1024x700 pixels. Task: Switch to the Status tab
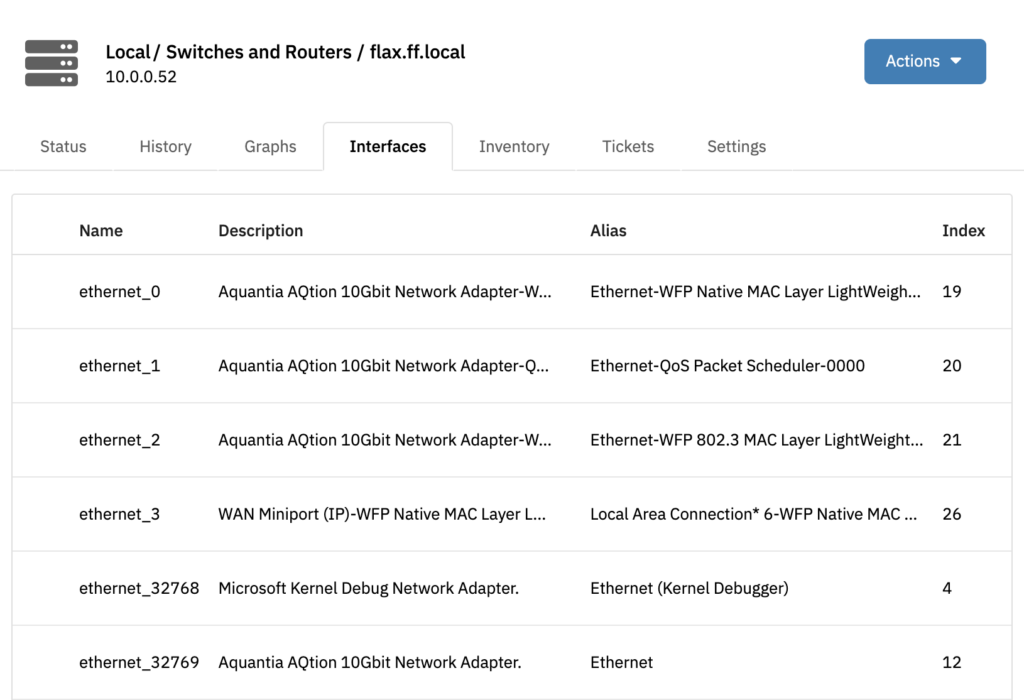tap(63, 146)
